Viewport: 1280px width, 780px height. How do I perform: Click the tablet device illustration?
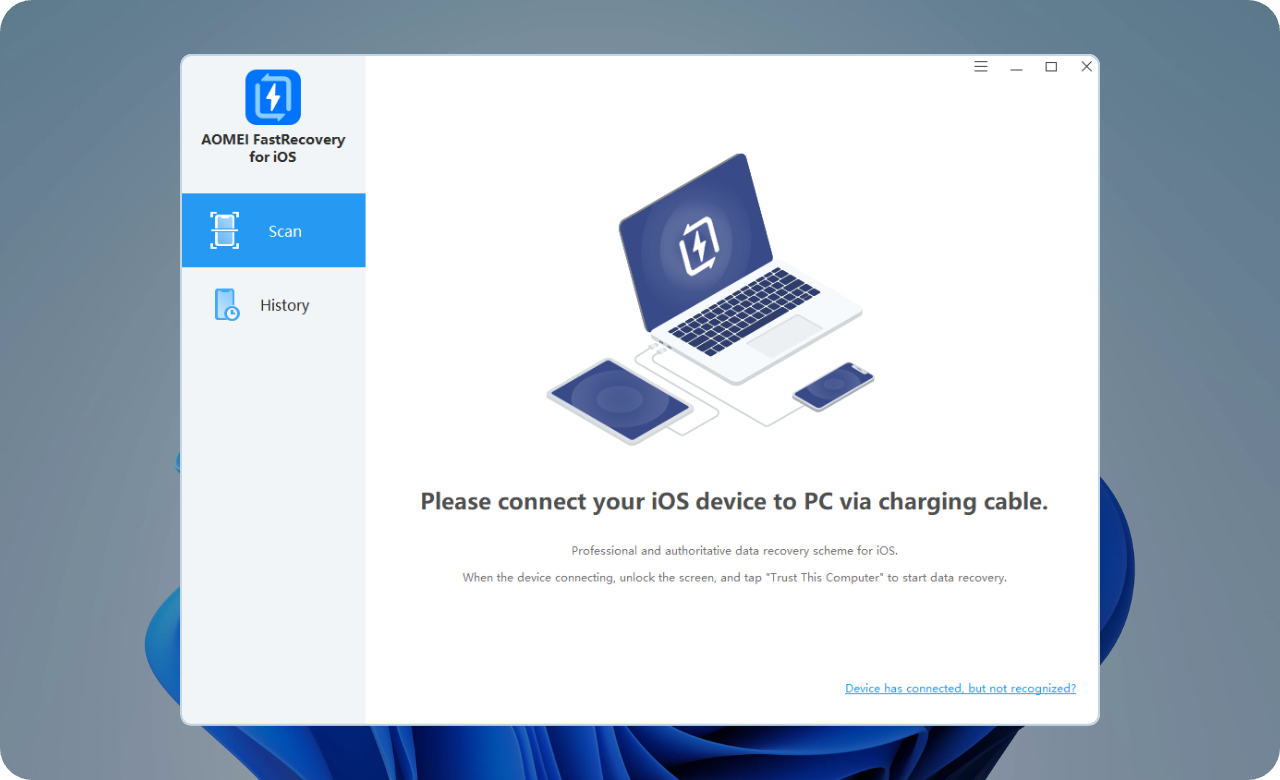(620, 400)
